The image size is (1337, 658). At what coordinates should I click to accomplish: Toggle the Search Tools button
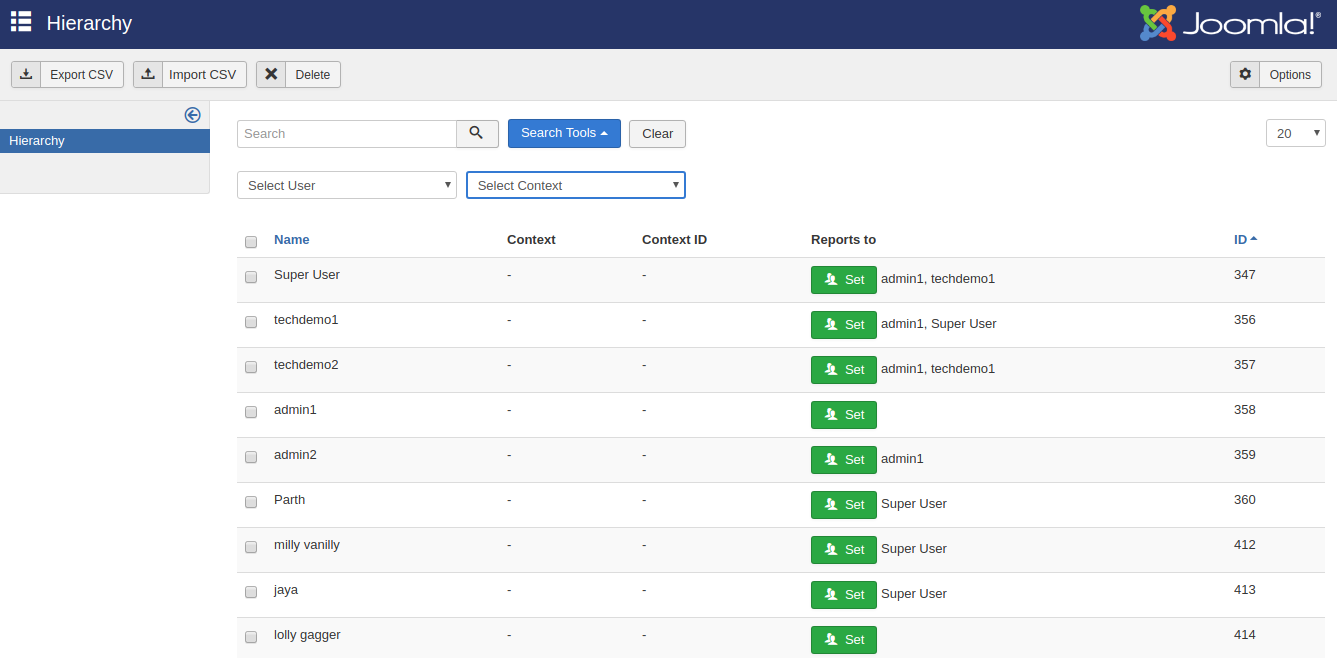(x=564, y=133)
